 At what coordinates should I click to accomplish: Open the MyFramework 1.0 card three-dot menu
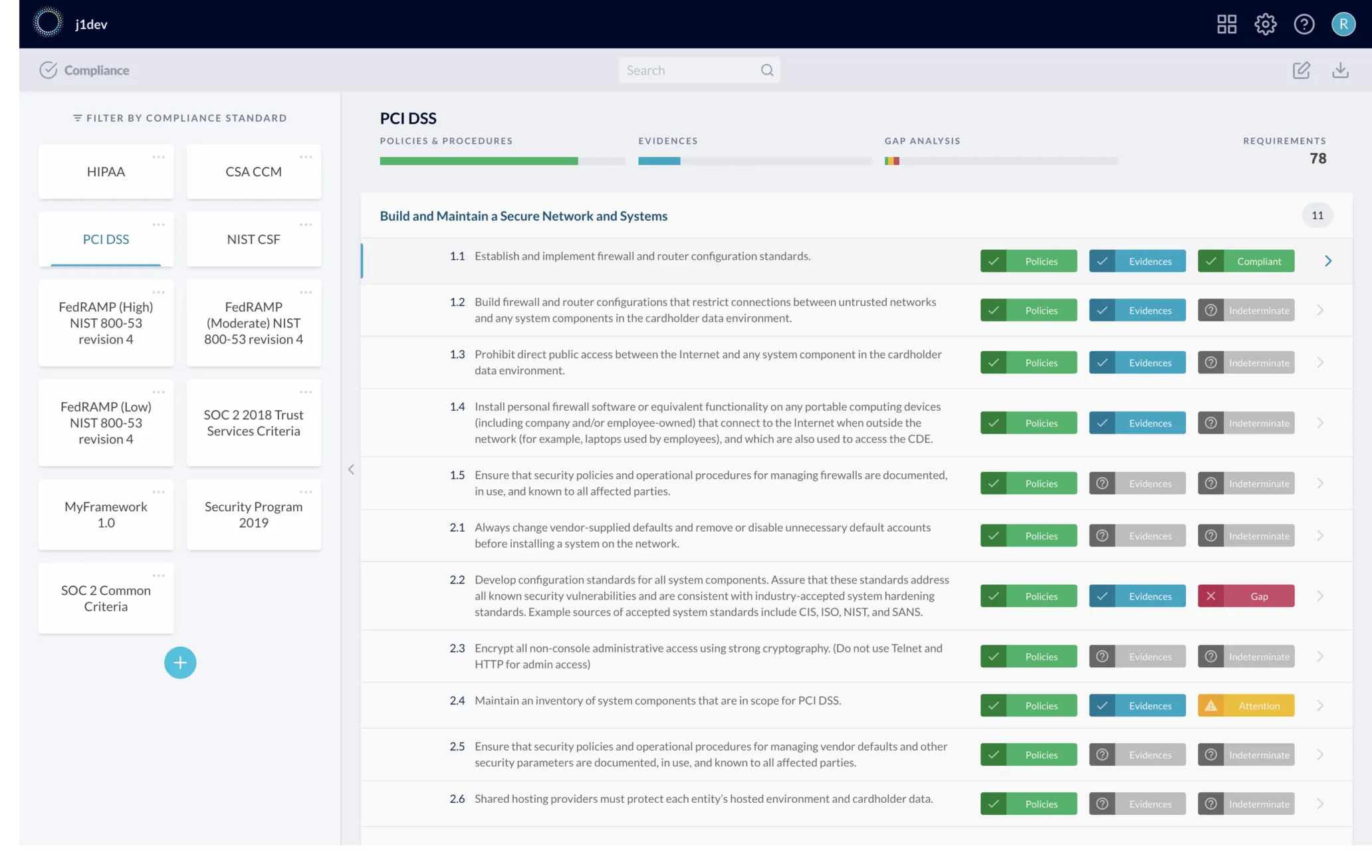[x=158, y=492]
